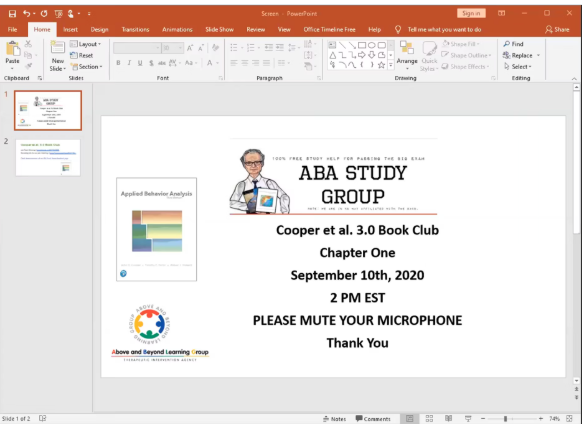Screen dimensions: 582x424
Task: Click the Tell me lightbulb icon
Action: click(398, 29)
